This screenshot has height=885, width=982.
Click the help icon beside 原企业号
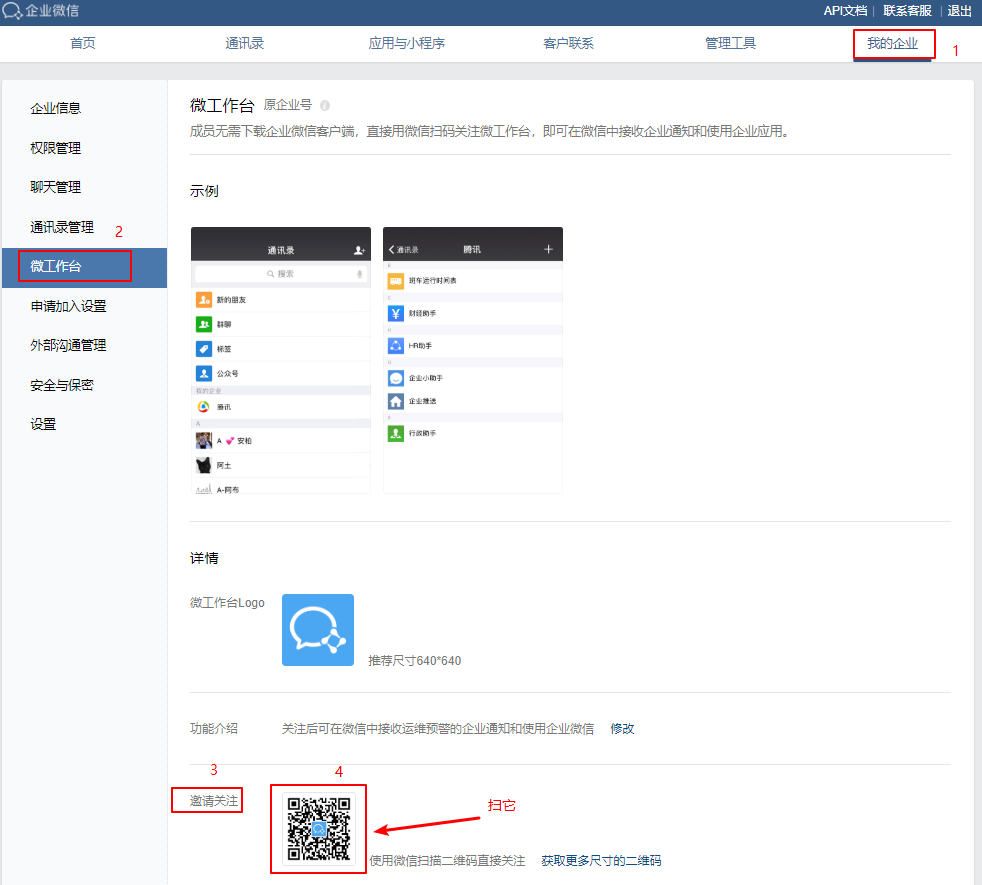(x=325, y=105)
